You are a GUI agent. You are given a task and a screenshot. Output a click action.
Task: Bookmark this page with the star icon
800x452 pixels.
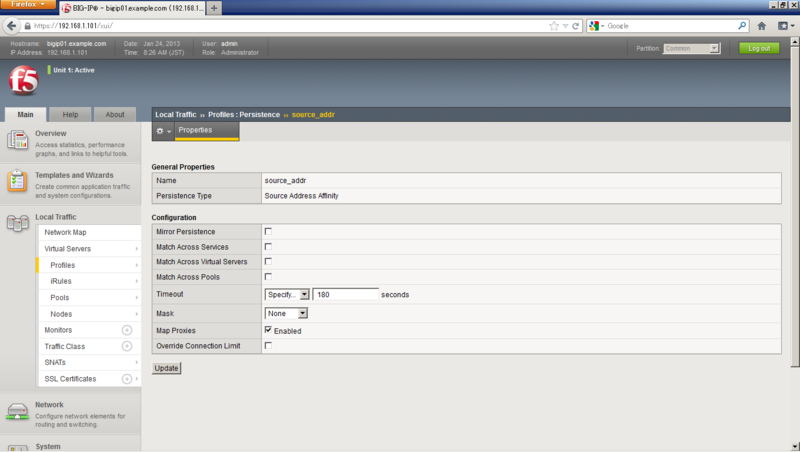coord(554,26)
